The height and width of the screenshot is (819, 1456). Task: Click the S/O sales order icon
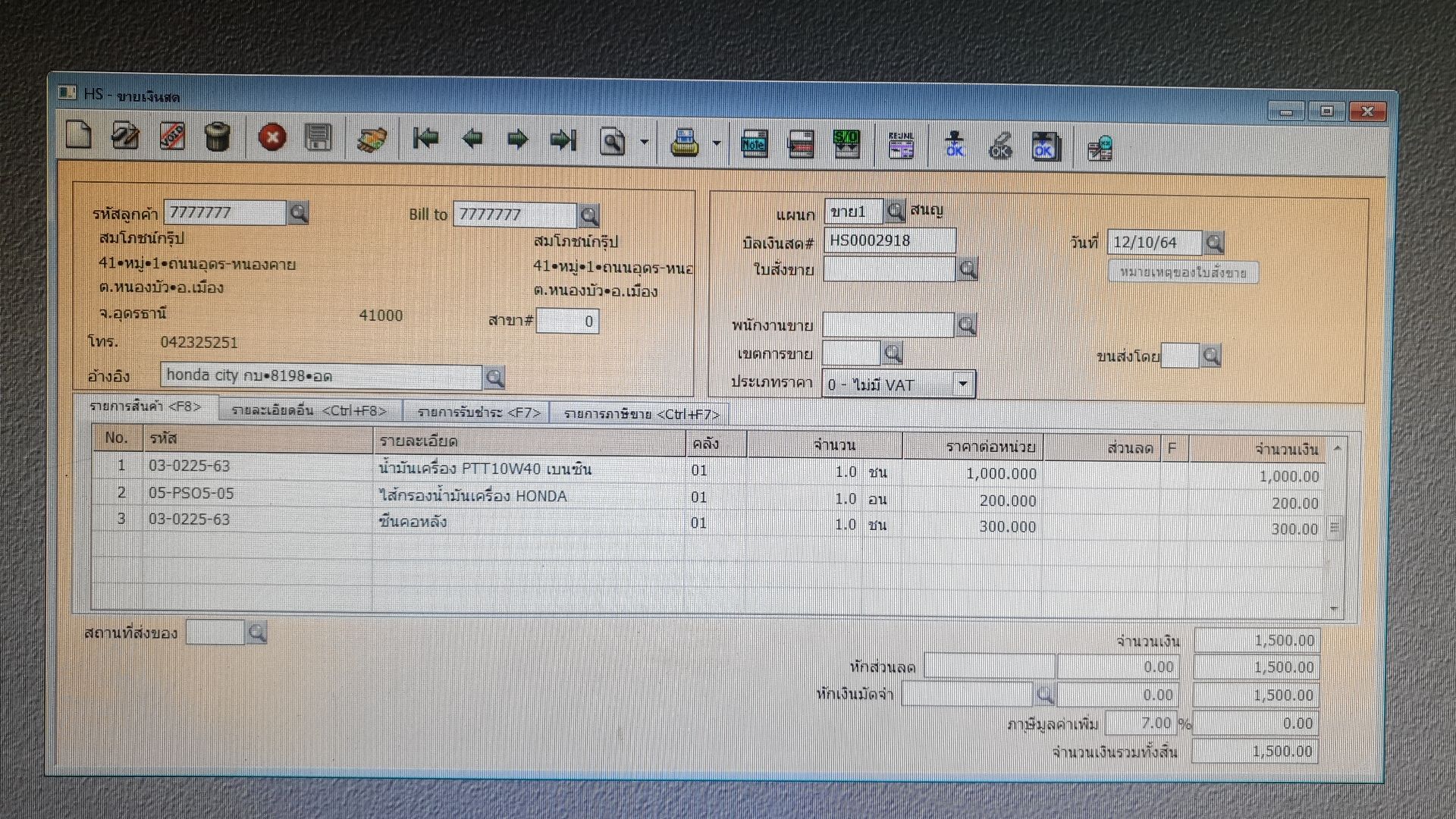(x=846, y=144)
